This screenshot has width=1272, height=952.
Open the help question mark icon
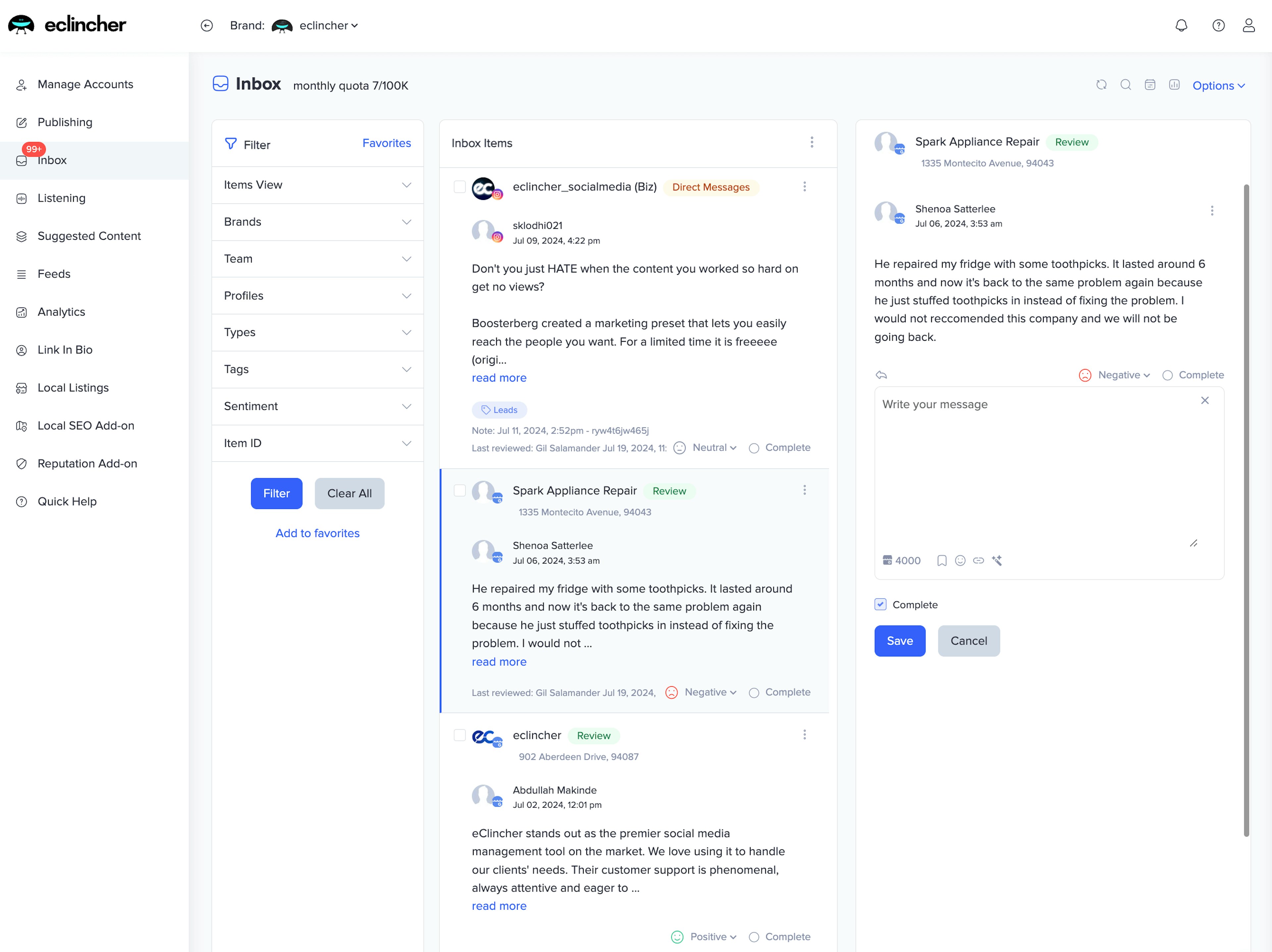pyautogui.click(x=1218, y=25)
